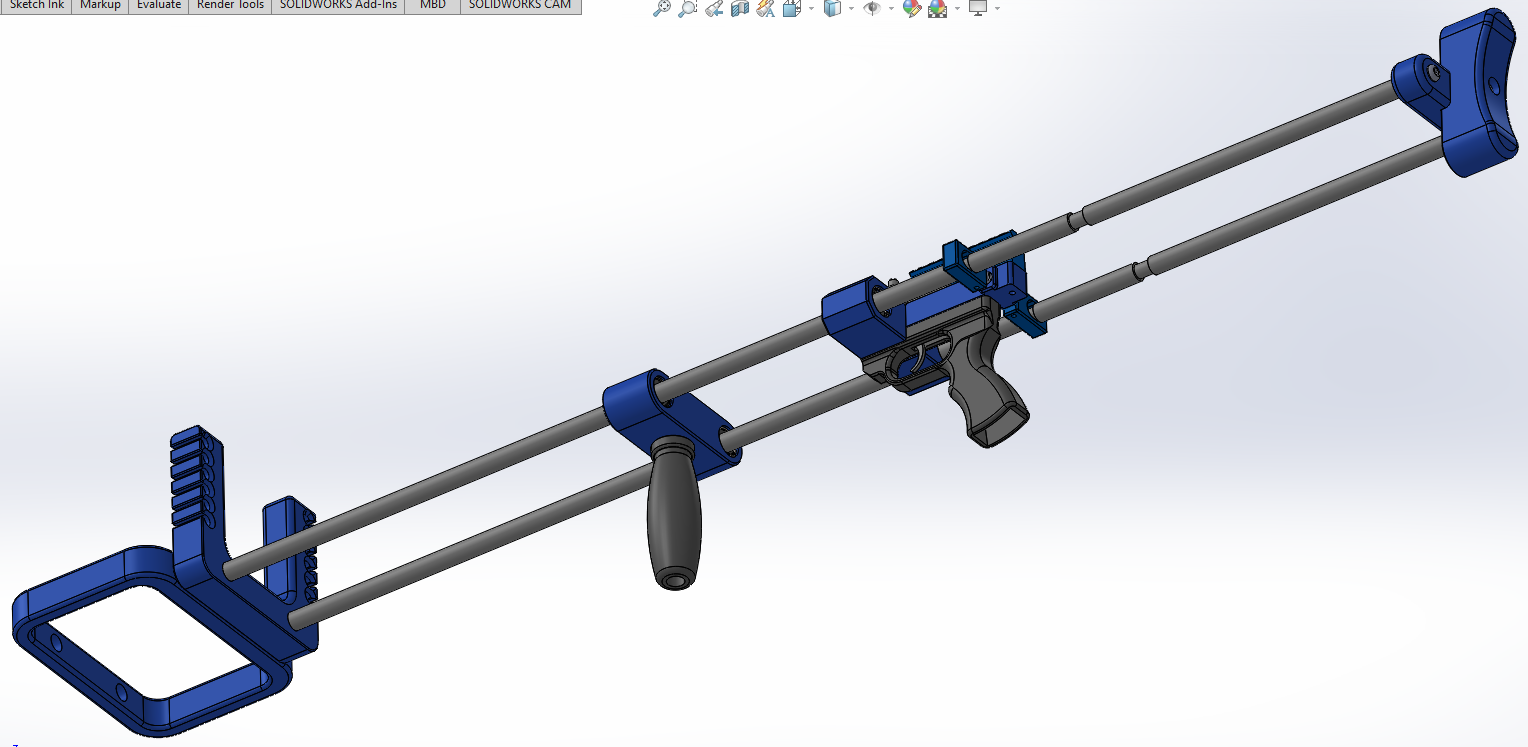Open the MBD tab

click(x=433, y=5)
